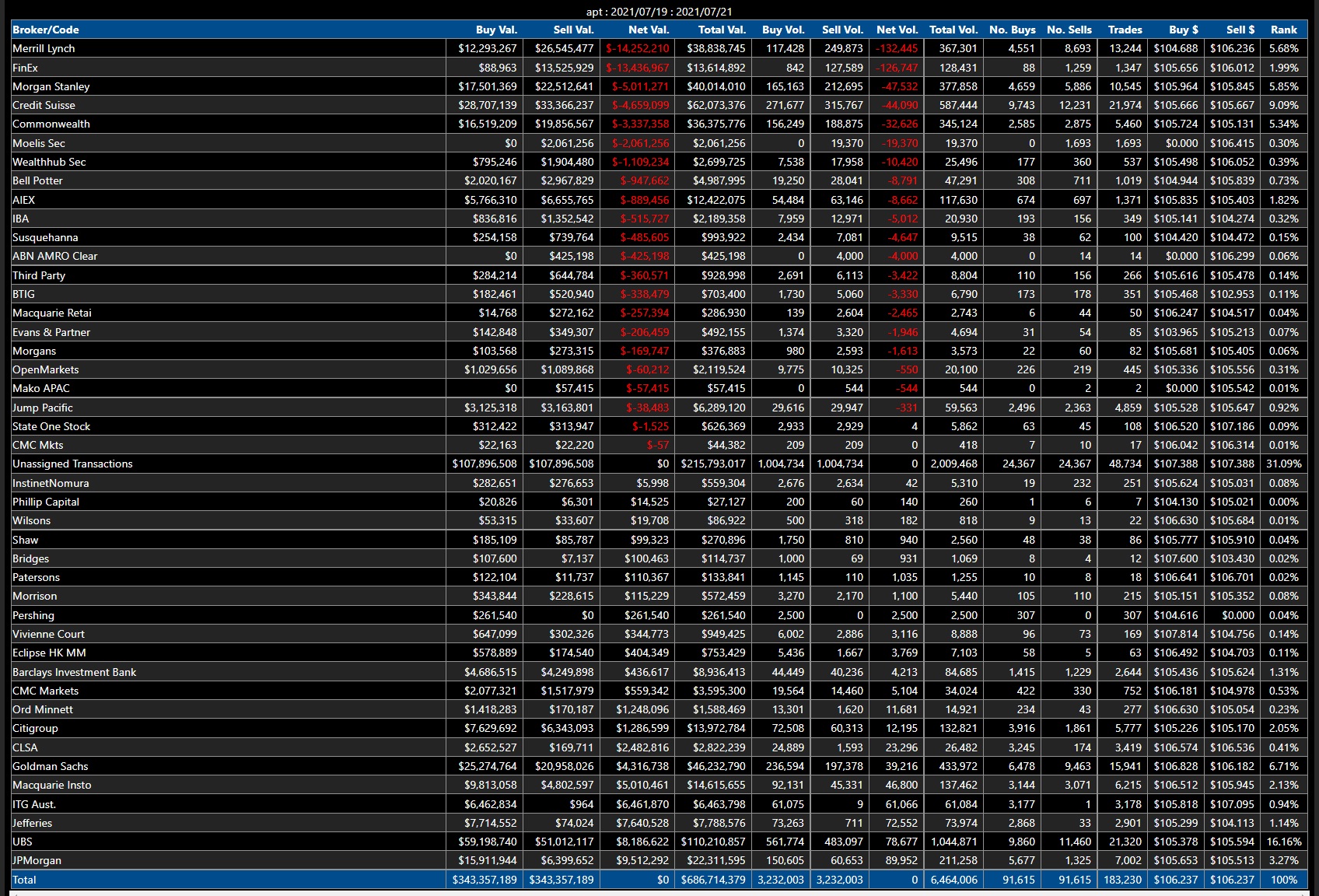Sort by the Broker/Code column header
Viewport: 1319px width, 896px height.
46,30
